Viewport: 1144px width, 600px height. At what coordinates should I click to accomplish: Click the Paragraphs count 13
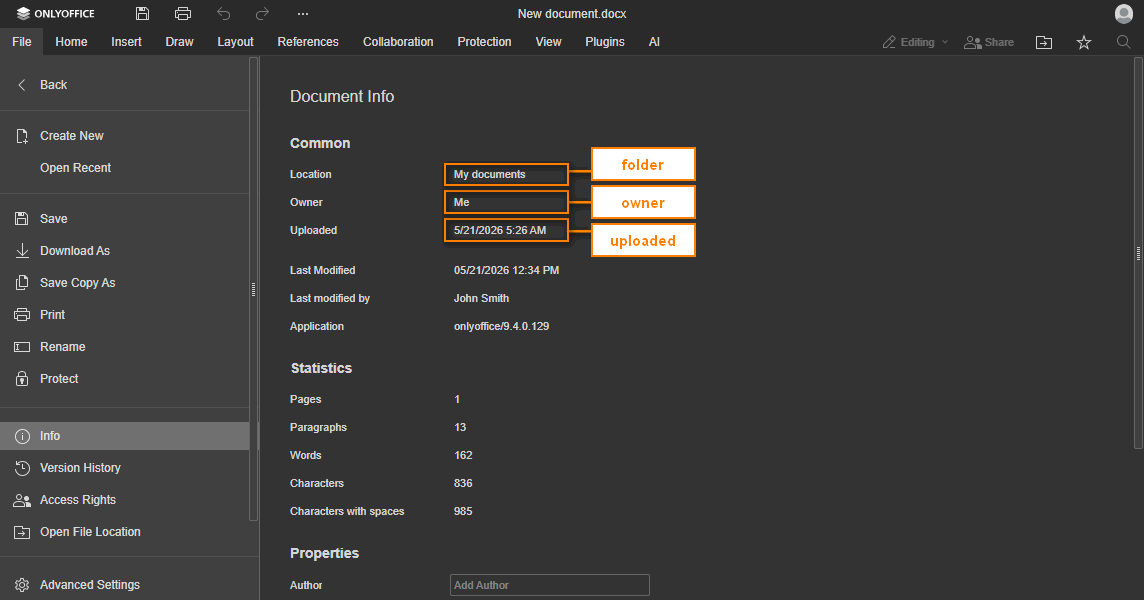click(460, 428)
